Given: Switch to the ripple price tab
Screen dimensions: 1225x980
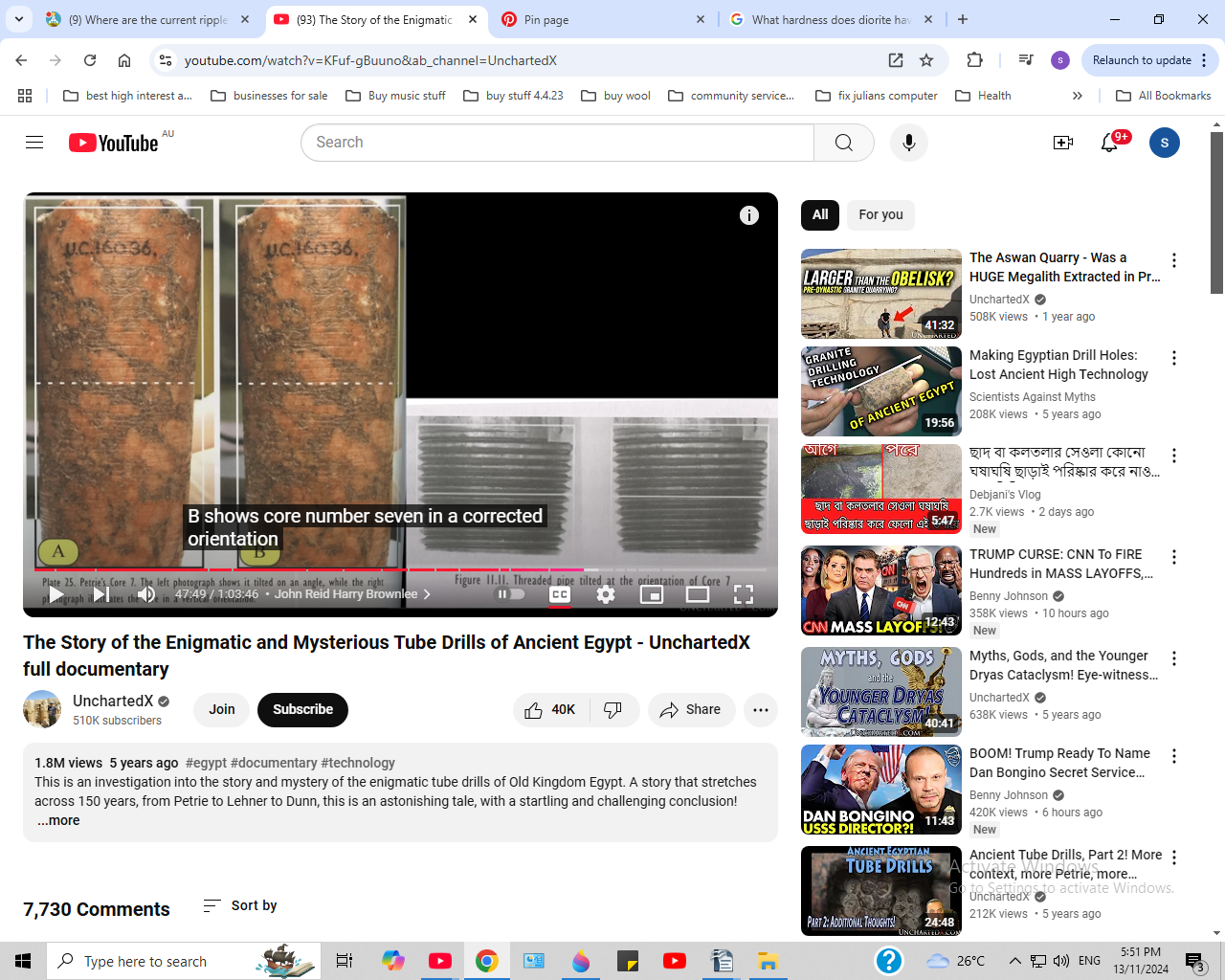Looking at the screenshot, I should [148, 19].
